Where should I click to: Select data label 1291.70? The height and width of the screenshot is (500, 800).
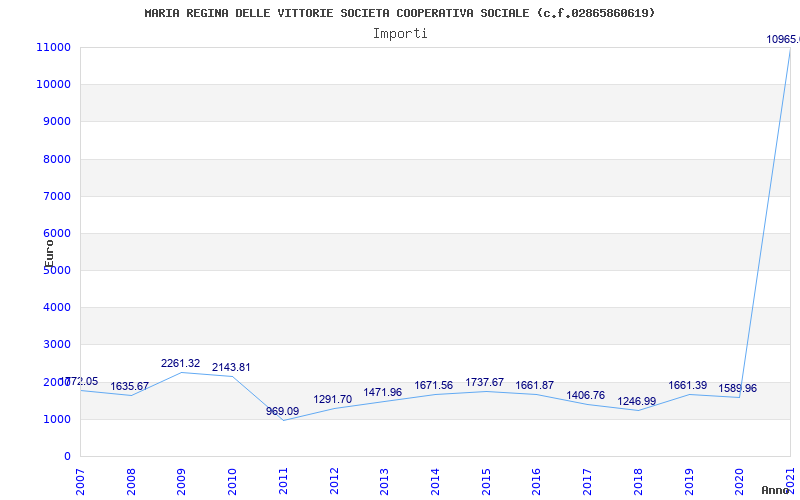(x=333, y=399)
